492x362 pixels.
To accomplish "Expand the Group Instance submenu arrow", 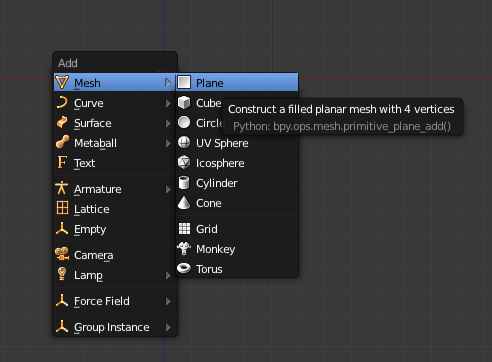I will point(168,327).
